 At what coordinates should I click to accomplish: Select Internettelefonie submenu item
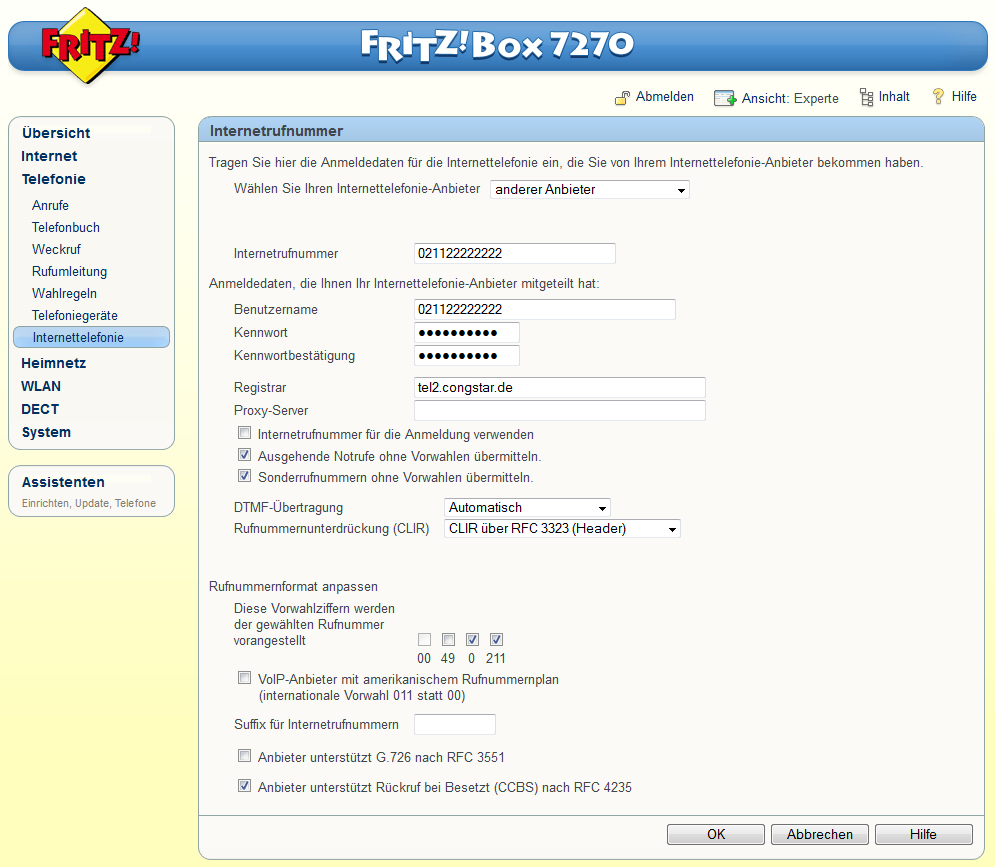click(x=91, y=337)
